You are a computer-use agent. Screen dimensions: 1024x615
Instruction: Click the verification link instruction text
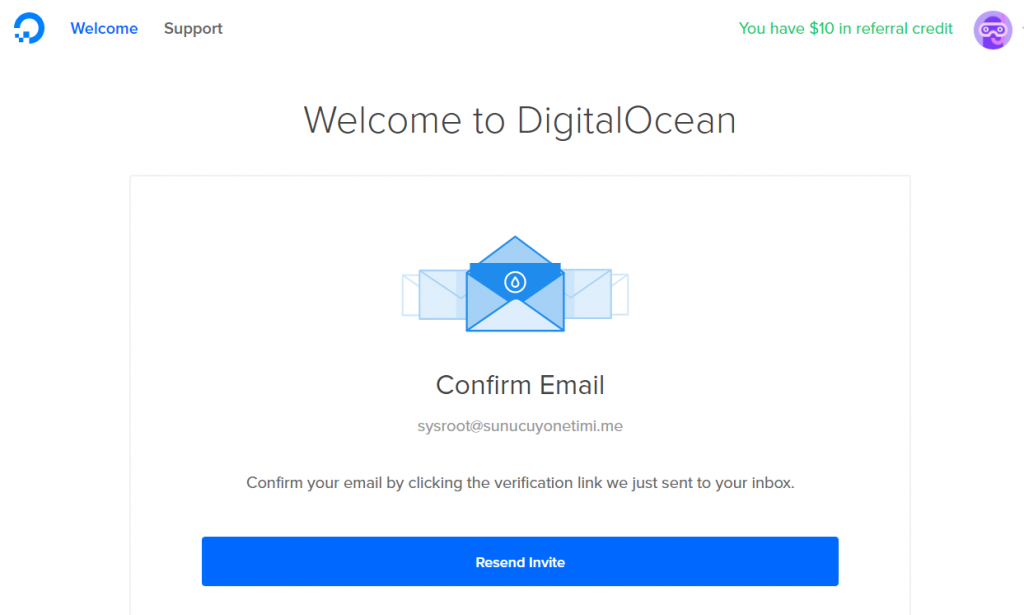(520, 483)
